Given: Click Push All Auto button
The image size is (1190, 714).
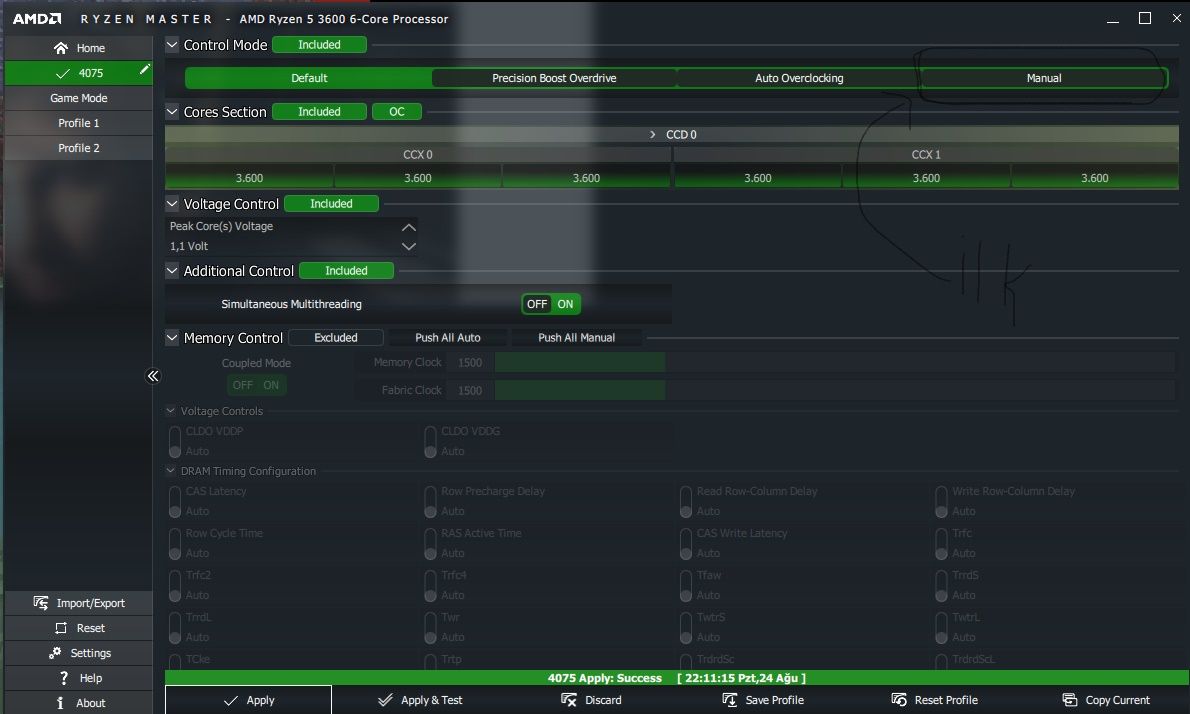Looking at the screenshot, I should click(448, 338).
